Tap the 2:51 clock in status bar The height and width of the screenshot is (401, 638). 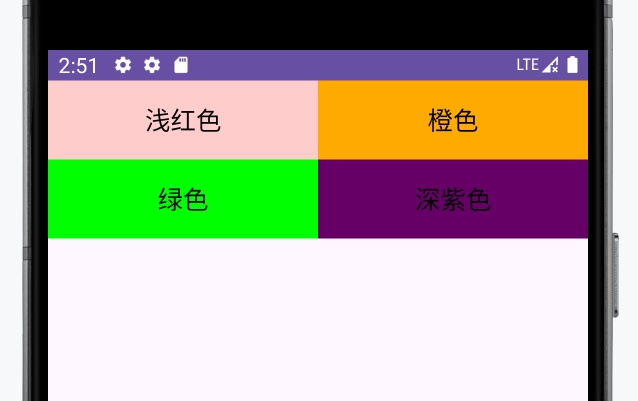[x=78, y=65]
